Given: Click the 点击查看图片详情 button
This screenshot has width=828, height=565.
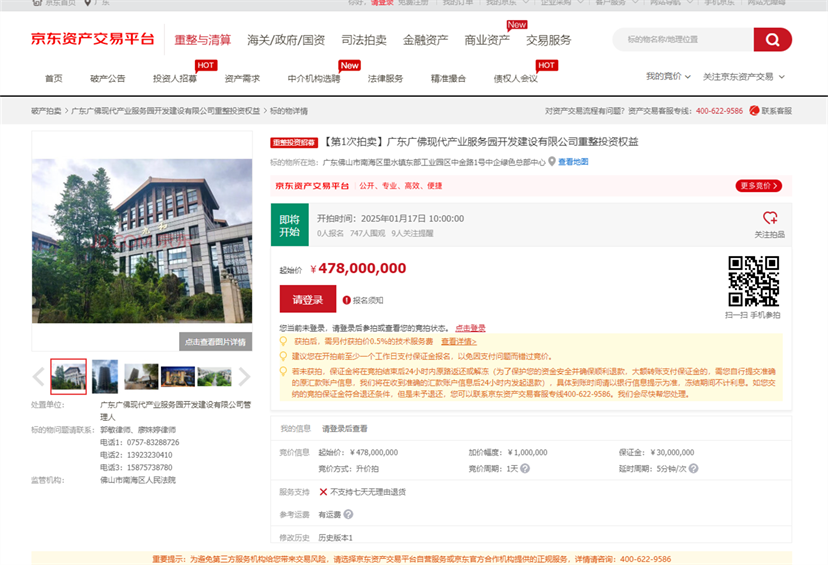Looking at the screenshot, I should pos(215,342).
